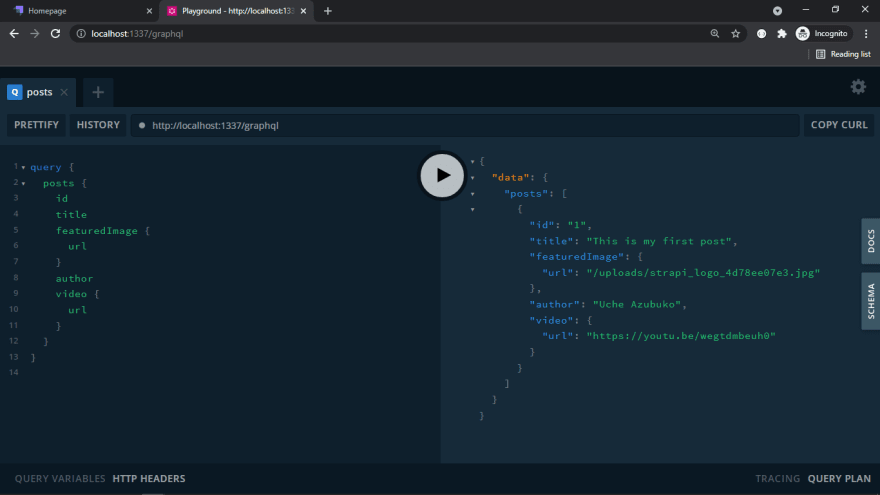Reload the current page

[56, 34]
